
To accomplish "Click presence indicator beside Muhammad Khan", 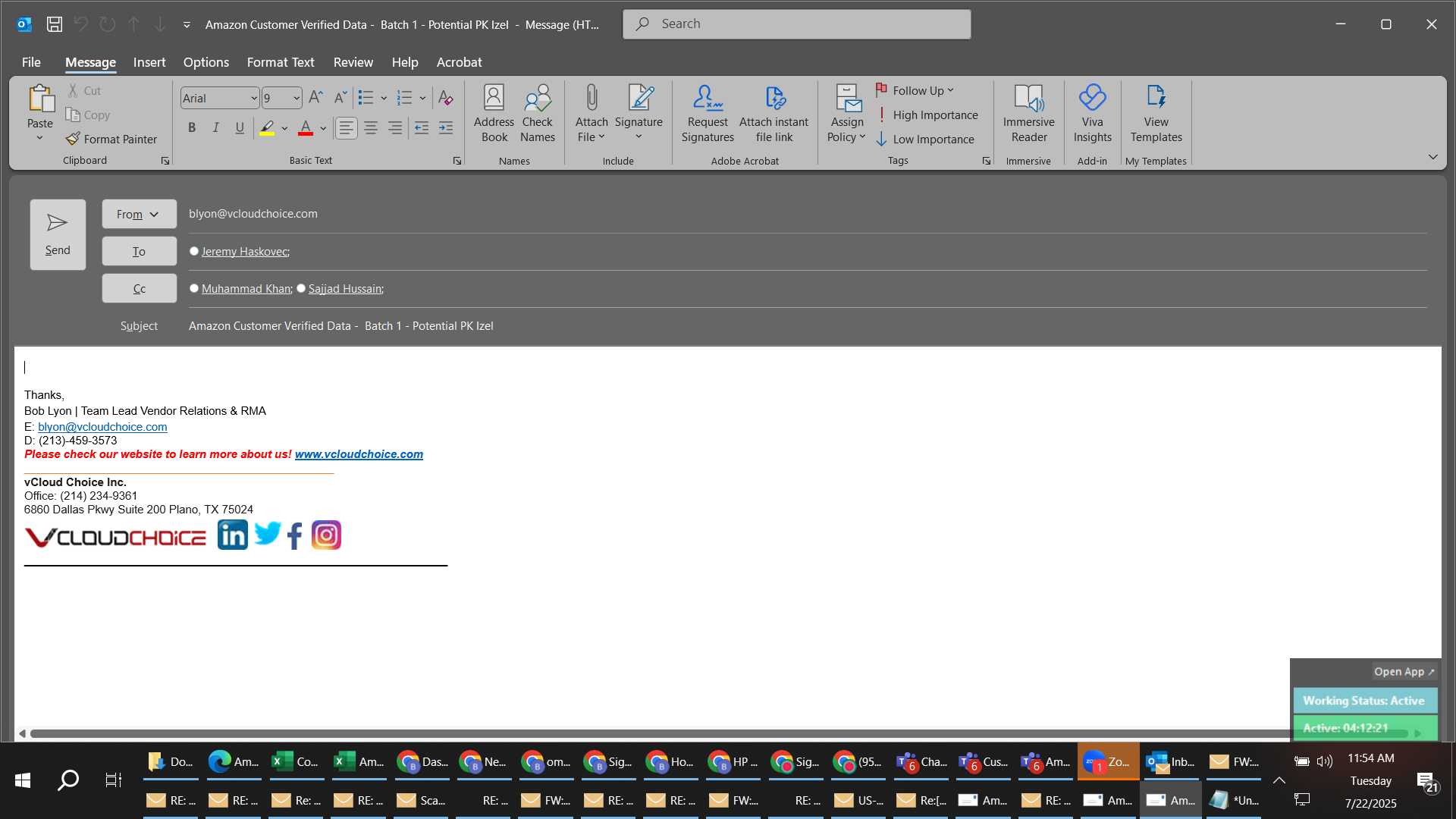I will point(194,288).
